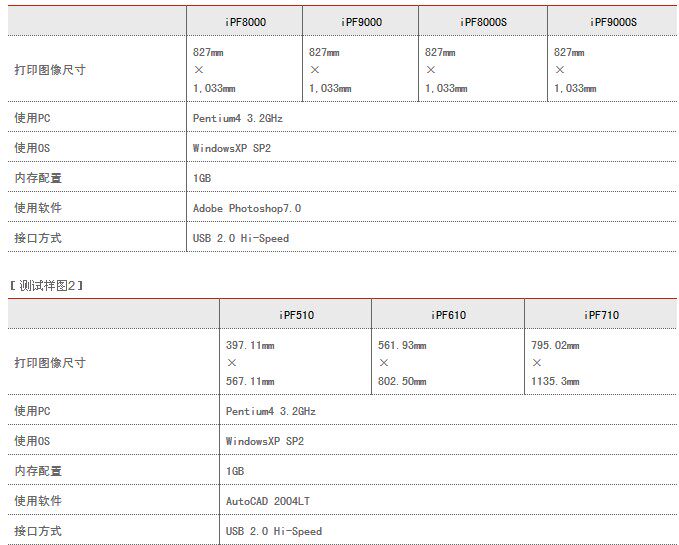
Task: Click the first table's 打印图像尺寸 row label
Action: click(x=50, y=69)
